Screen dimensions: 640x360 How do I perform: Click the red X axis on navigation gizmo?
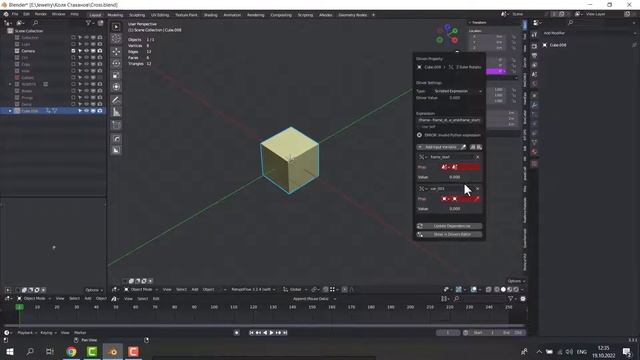coord(455,40)
